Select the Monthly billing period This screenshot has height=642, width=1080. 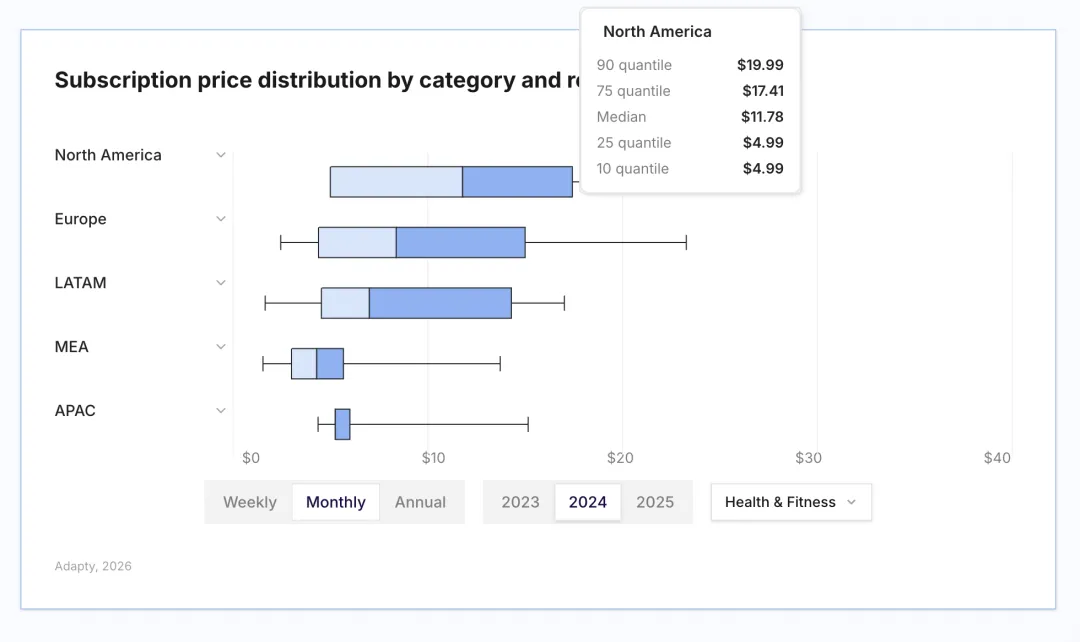point(336,502)
